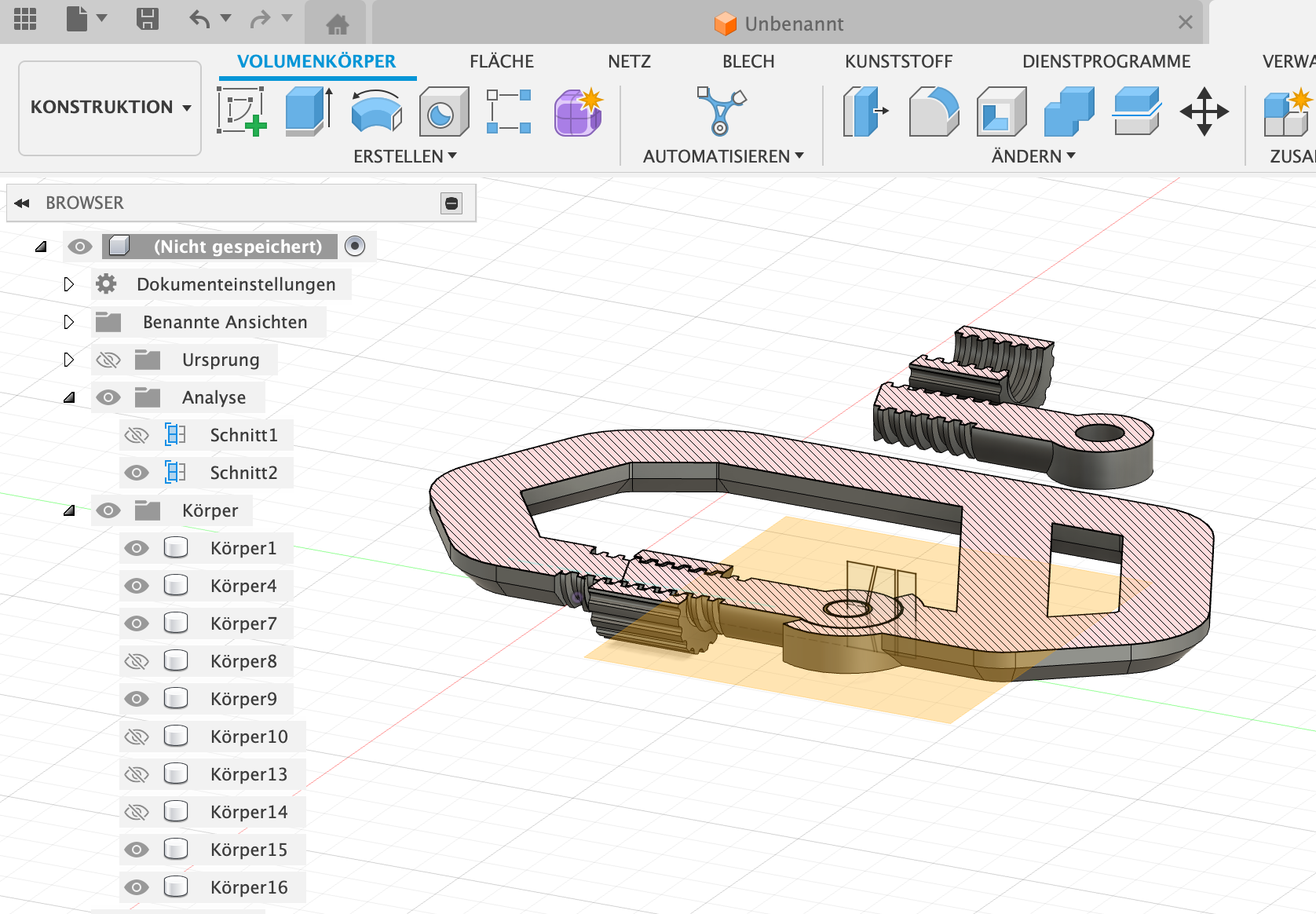
Task: Show Körper10 body
Action: [137, 737]
